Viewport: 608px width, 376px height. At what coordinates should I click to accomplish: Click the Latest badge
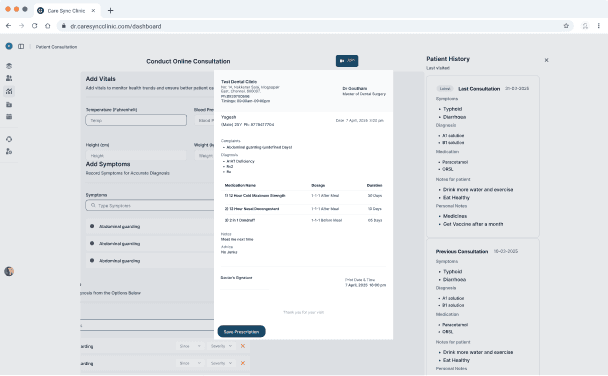tap(445, 88)
